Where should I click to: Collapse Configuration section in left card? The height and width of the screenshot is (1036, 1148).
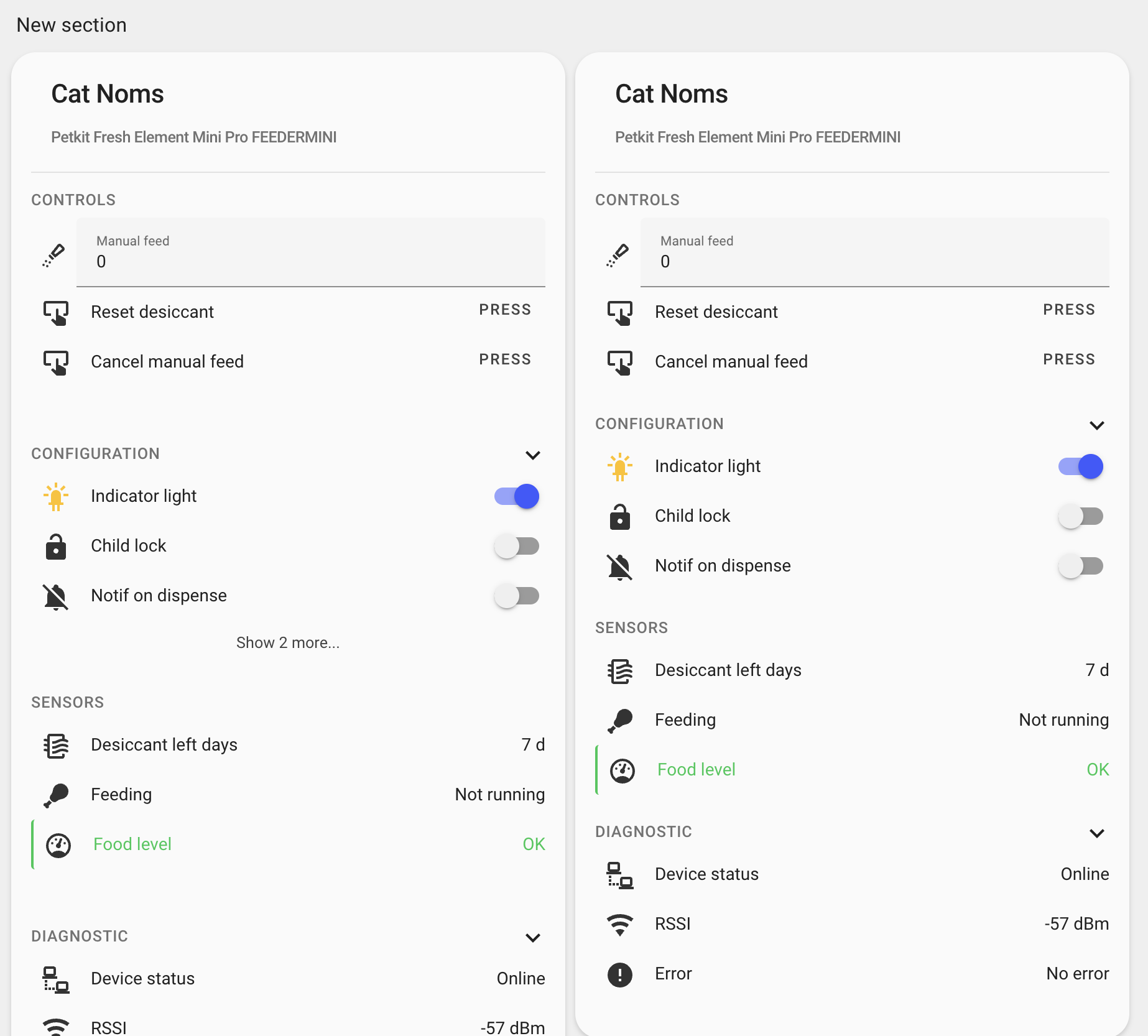pos(533,455)
